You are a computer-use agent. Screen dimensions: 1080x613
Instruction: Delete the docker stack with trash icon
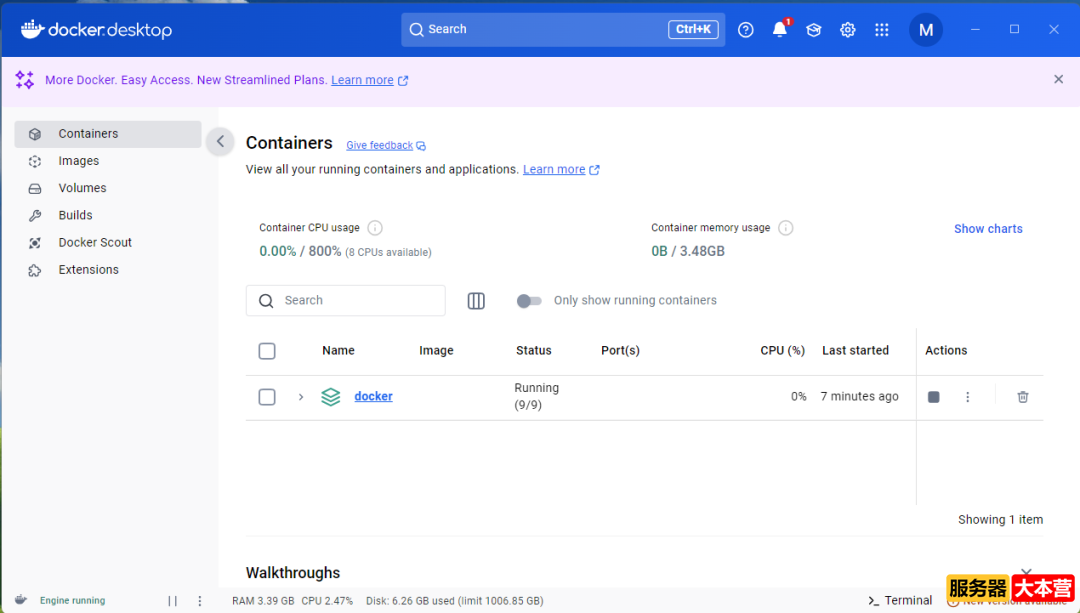click(1023, 397)
